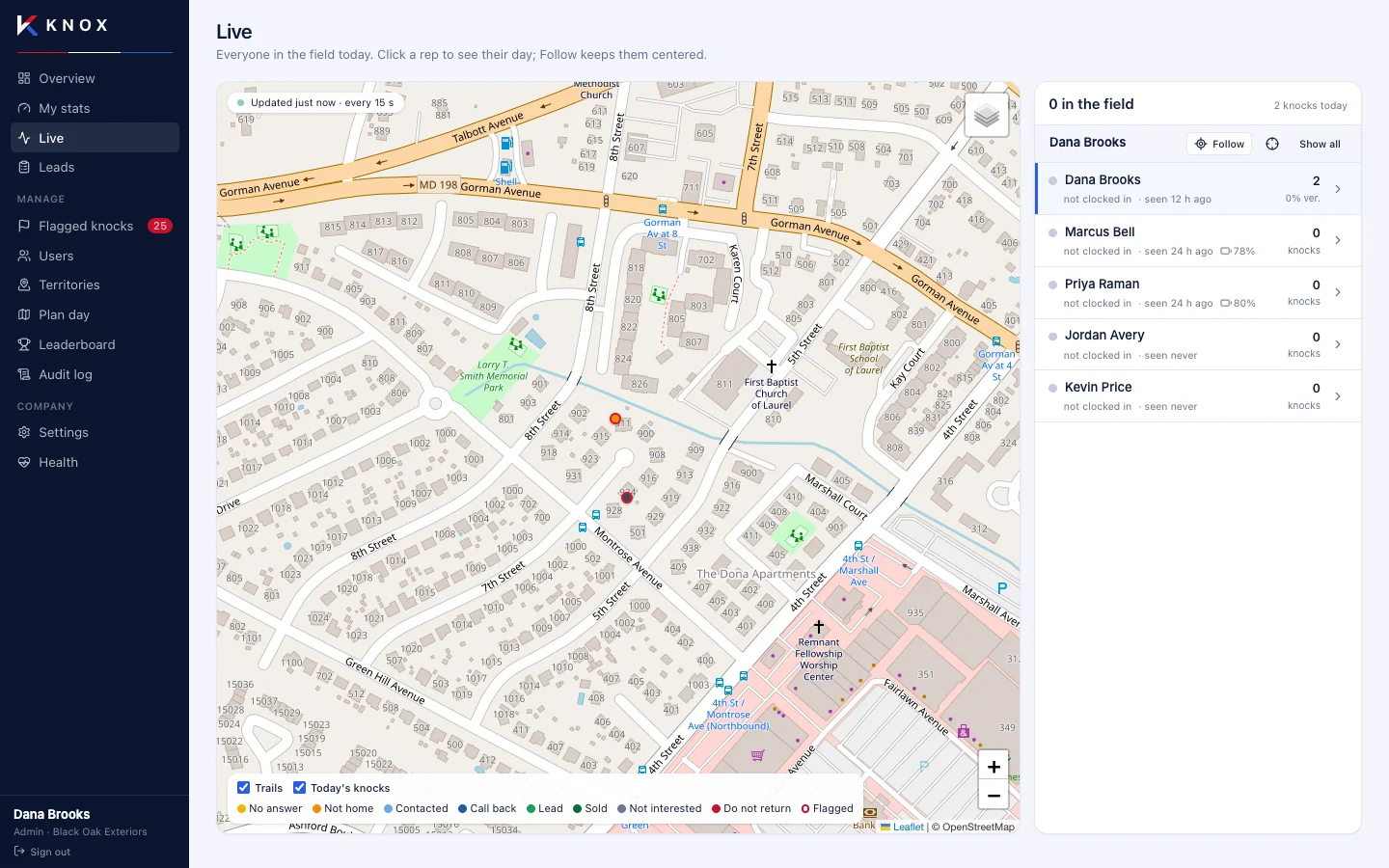Click the No answer yellow legend dot
Viewport: 1389px width, 868px height.
click(242, 809)
